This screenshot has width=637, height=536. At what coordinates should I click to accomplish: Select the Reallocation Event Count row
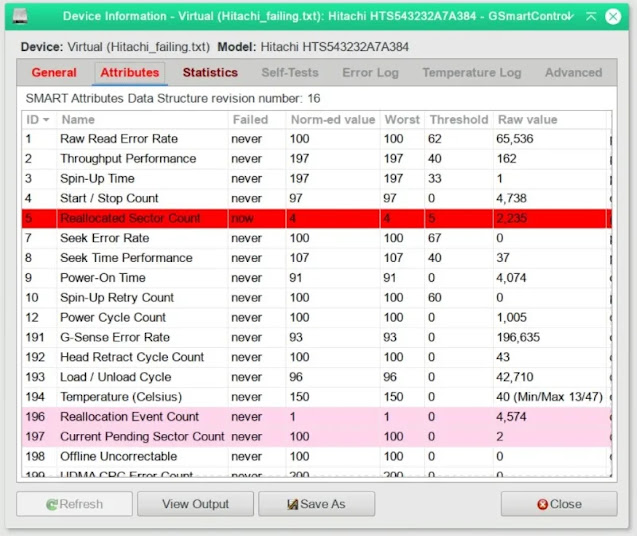pos(316,417)
